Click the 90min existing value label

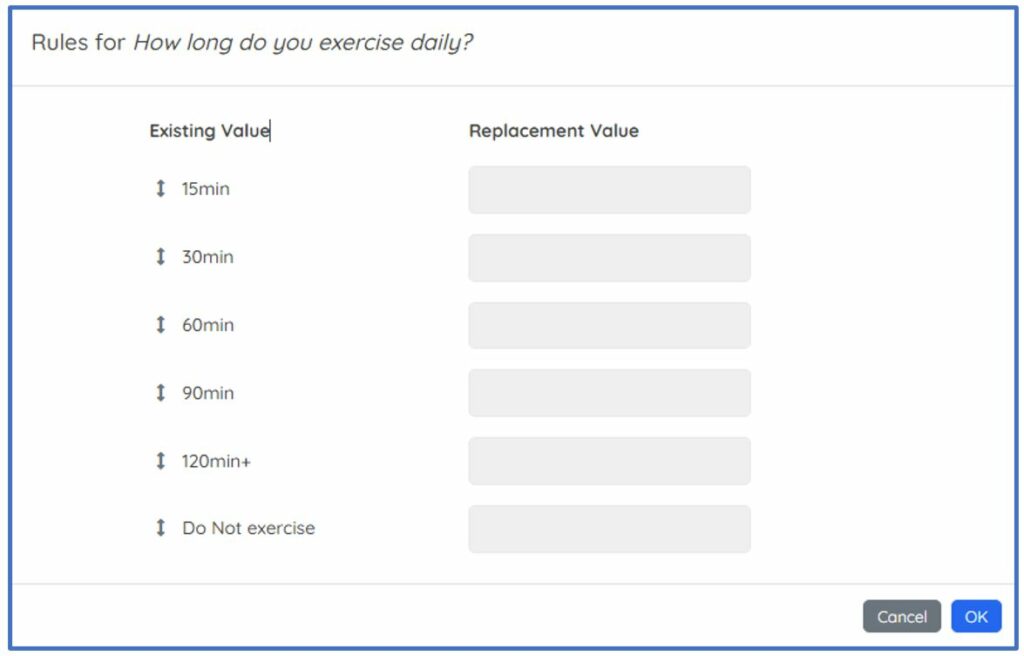click(208, 393)
